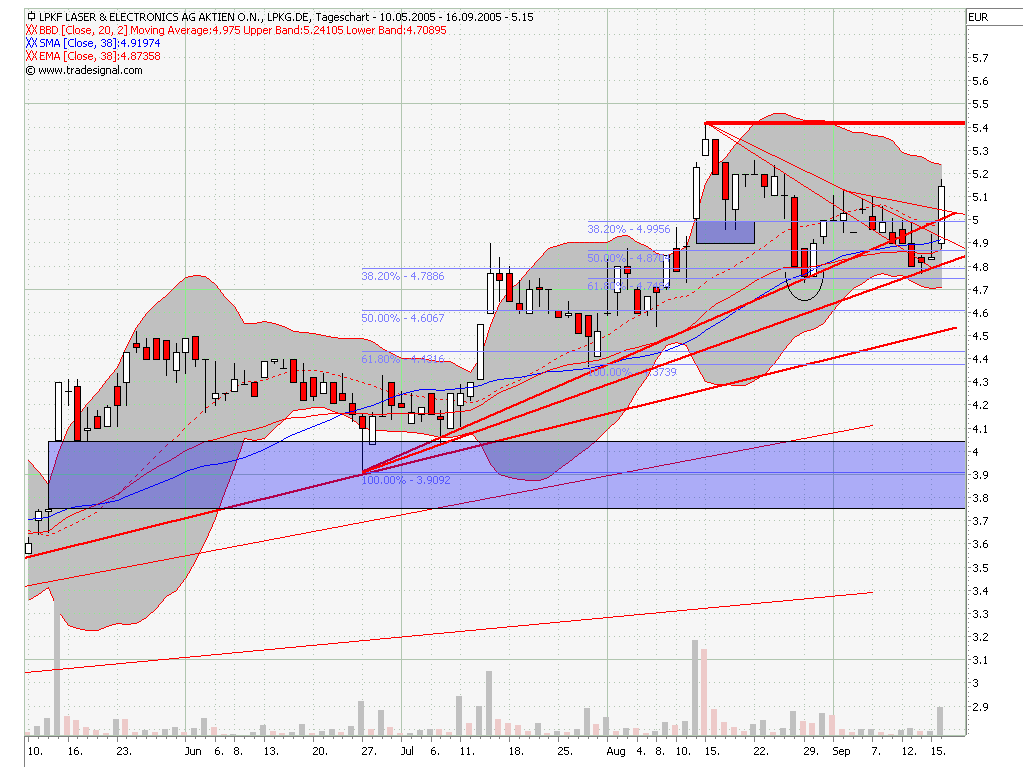Image resolution: width=1024 pixels, height=768 pixels.
Task: Click the 50.00% - 4.6067 Fibonacci label
Action: (403, 318)
